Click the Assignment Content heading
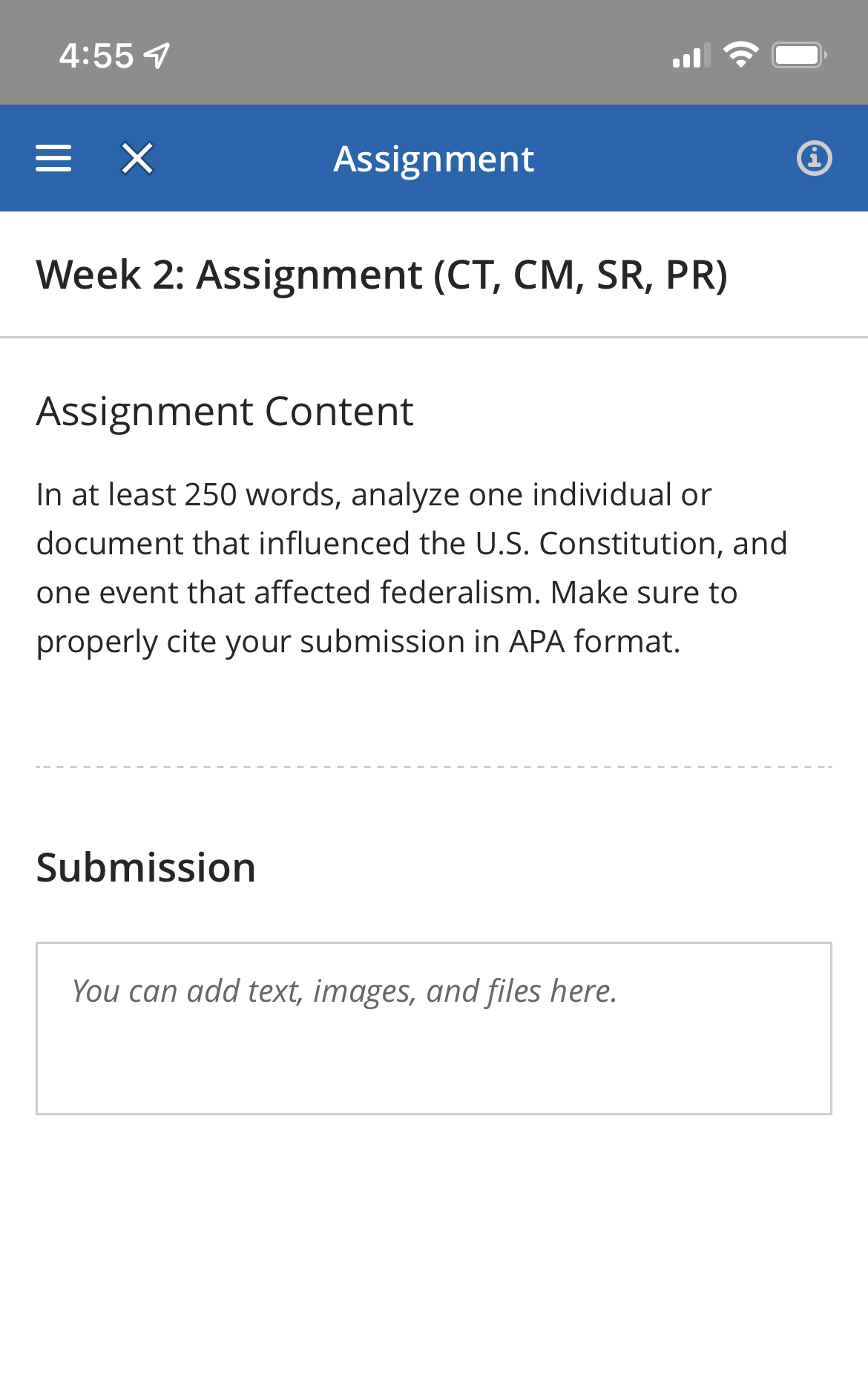 click(x=224, y=411)
